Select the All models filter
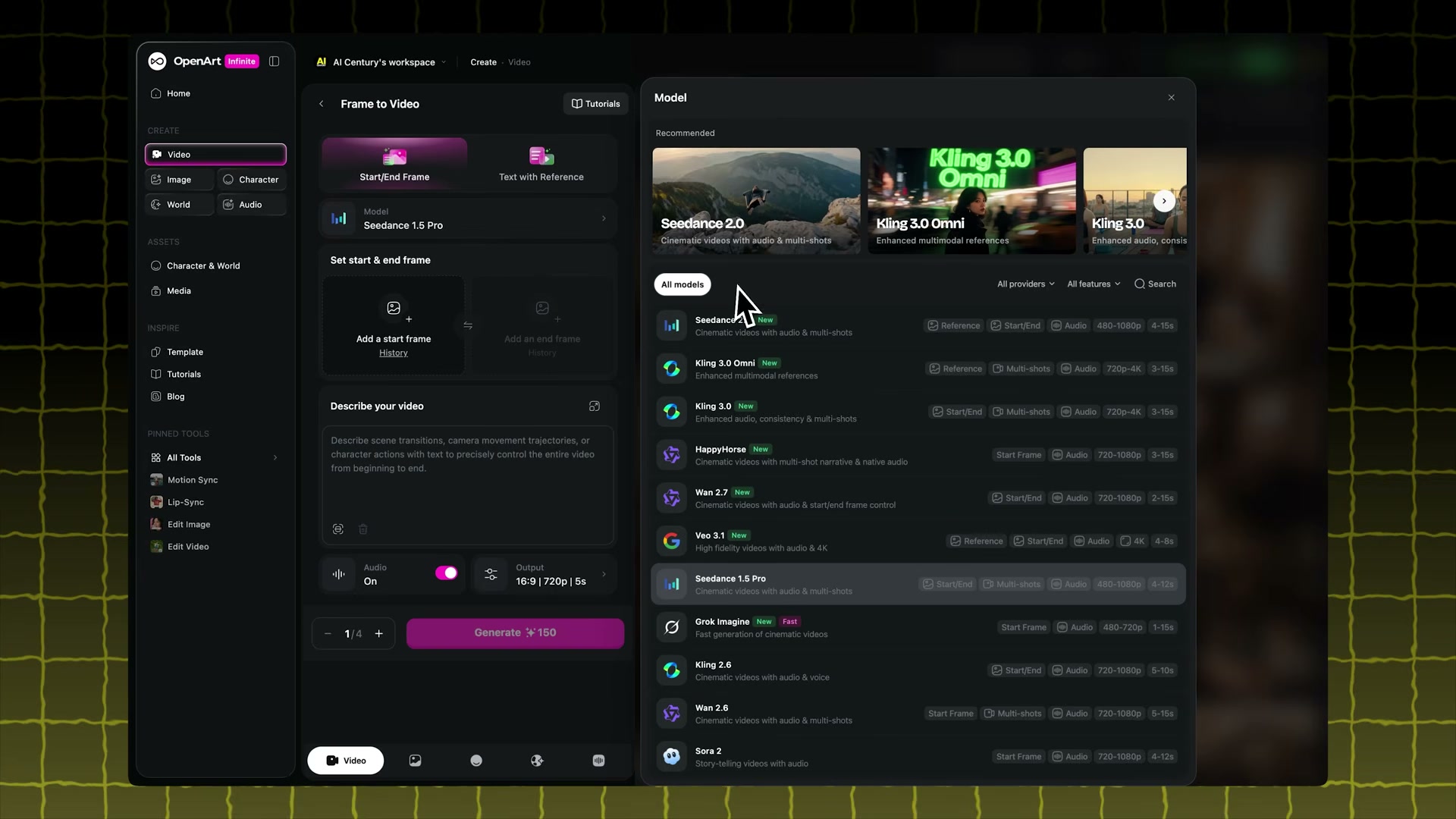The width and height of the screenshot is (1456, 819). click(x=682, y=284)
